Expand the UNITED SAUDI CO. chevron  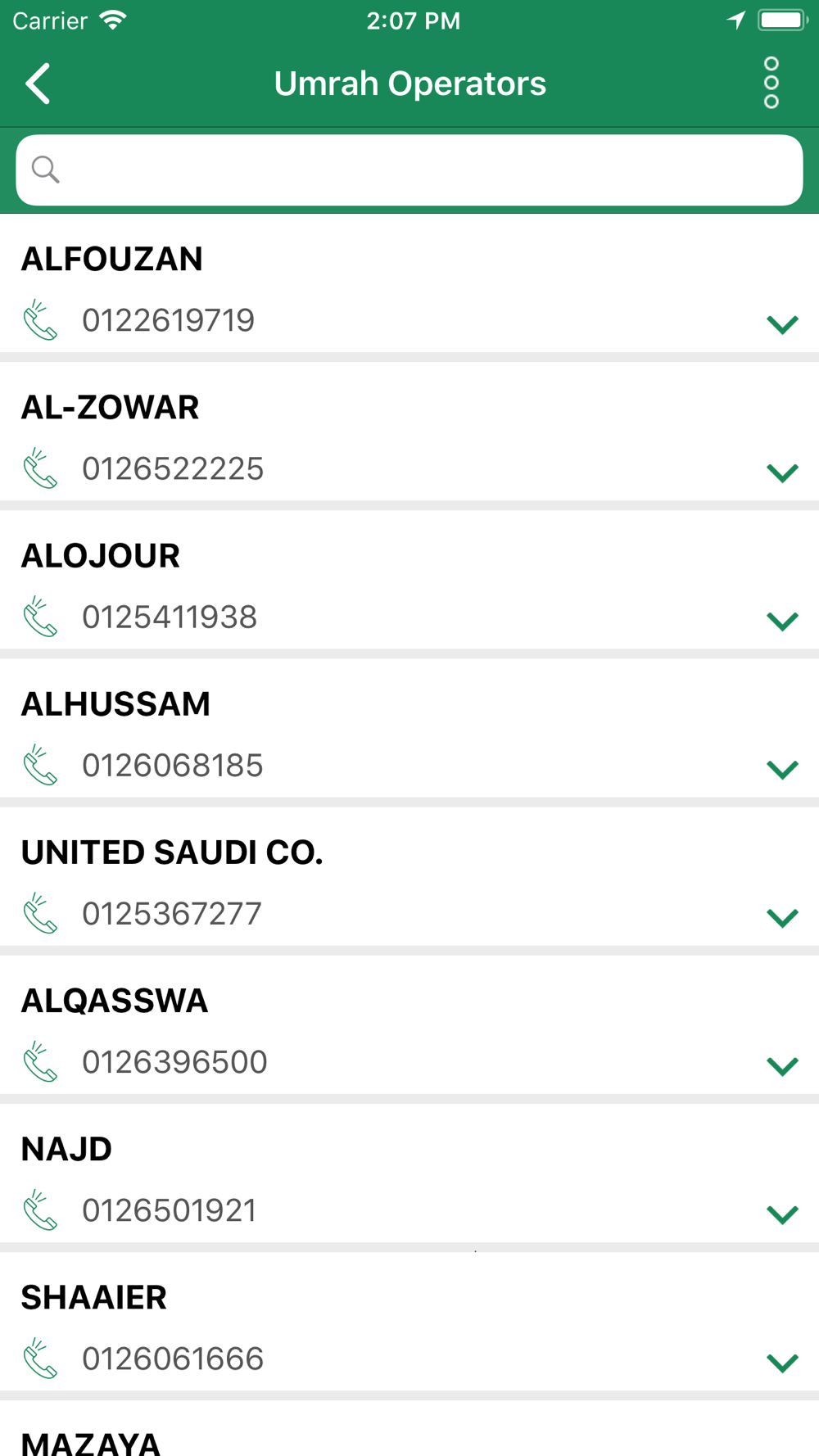point(782,917)
